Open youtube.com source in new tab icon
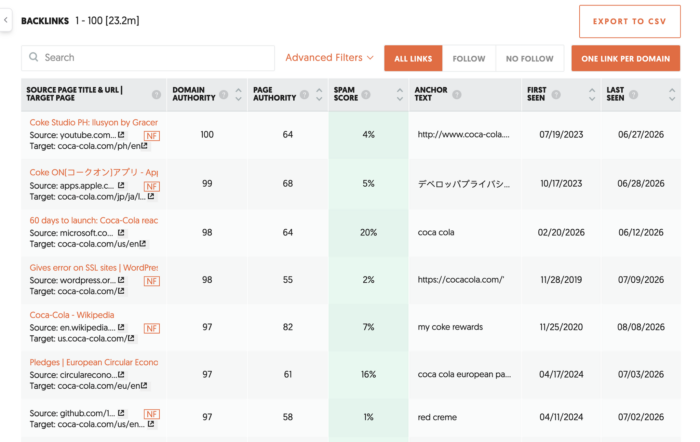 [x=121, y=134]
